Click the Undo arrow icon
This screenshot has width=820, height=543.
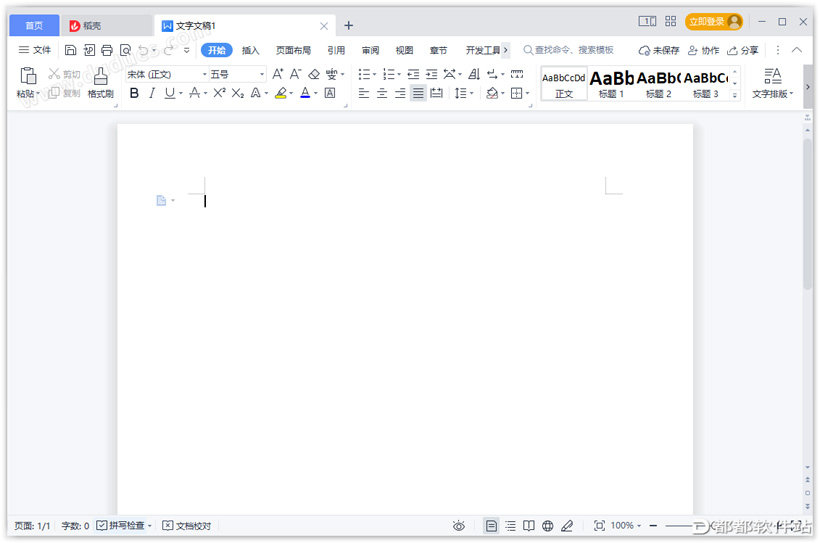pyautogui.click(x=143, y=50)
